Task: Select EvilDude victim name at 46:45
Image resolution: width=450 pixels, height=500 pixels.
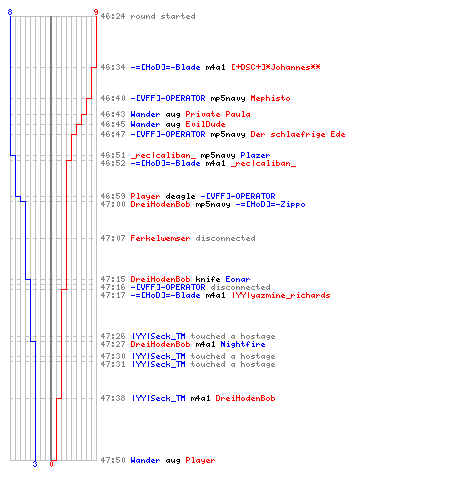Action: pyautogui.click(x=205, y=124)
